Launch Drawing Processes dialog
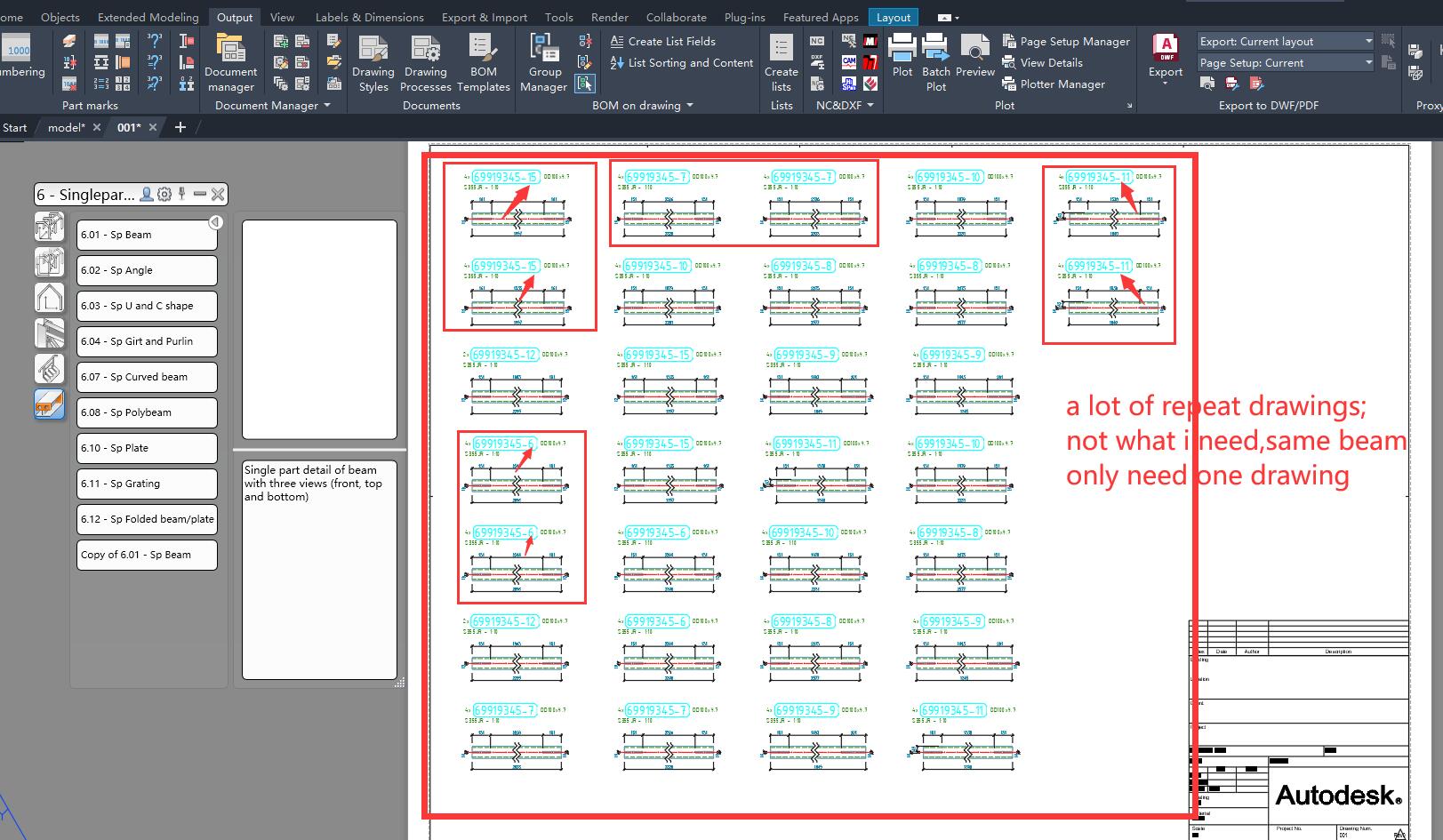1443x840 pixels. (x=425, y=63)
